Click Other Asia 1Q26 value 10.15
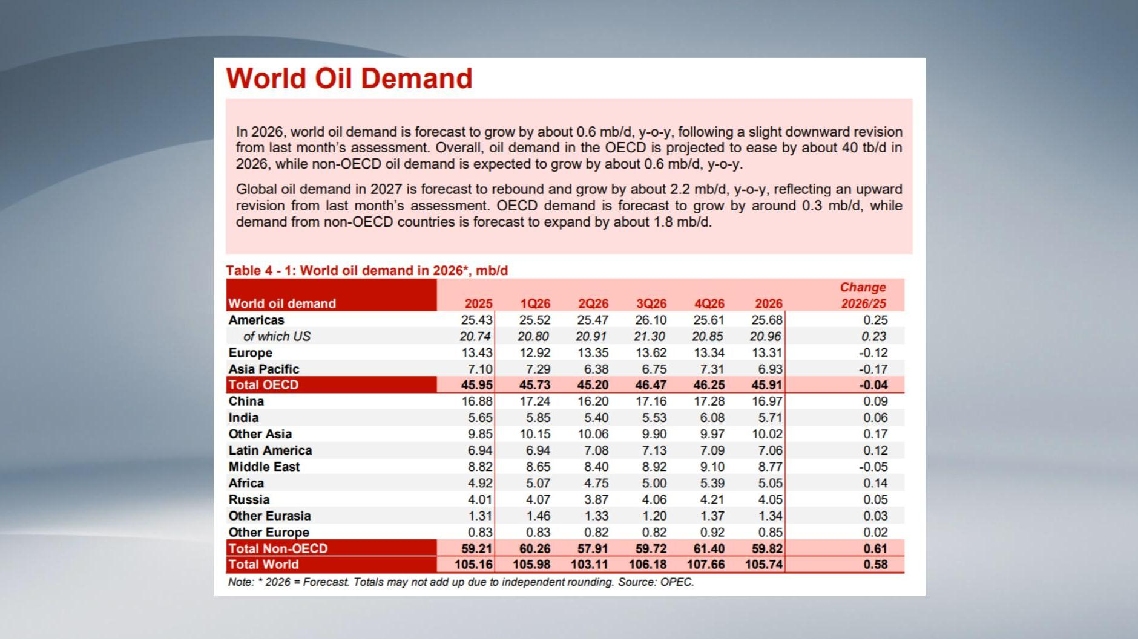The width and height of the screenshot is (1138, 639). [x=535, y=434]
